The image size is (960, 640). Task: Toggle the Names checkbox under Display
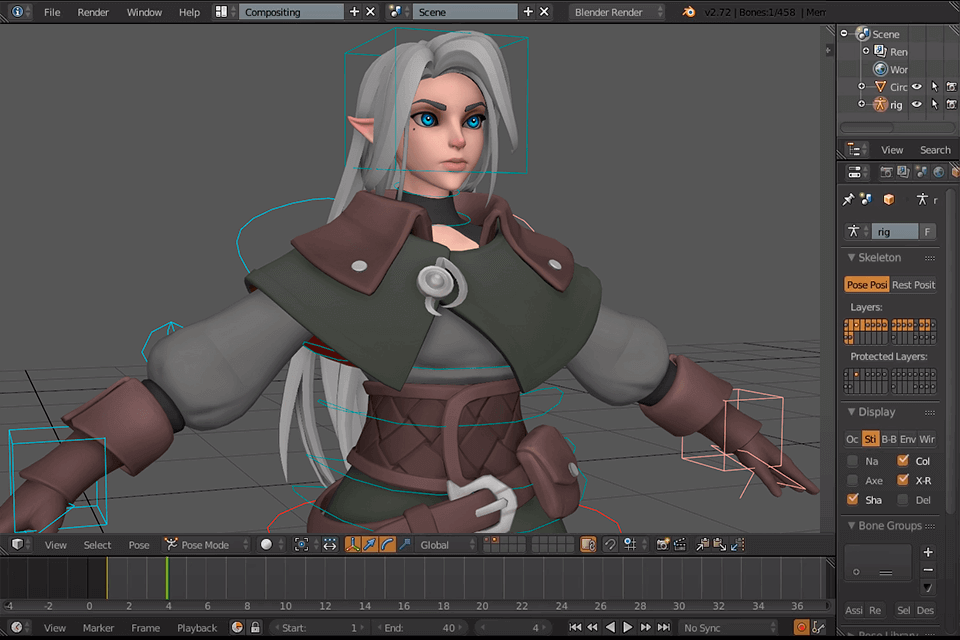pyautogui.click(x=853, y=460)
